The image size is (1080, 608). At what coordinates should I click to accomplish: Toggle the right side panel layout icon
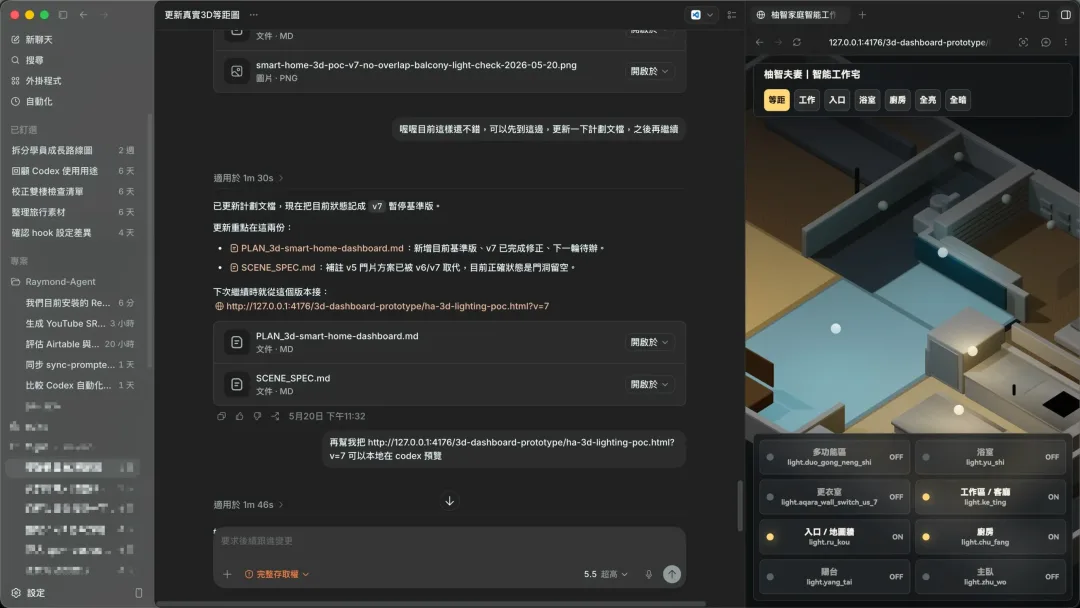pyautogui.click(x=1066, y=14)
